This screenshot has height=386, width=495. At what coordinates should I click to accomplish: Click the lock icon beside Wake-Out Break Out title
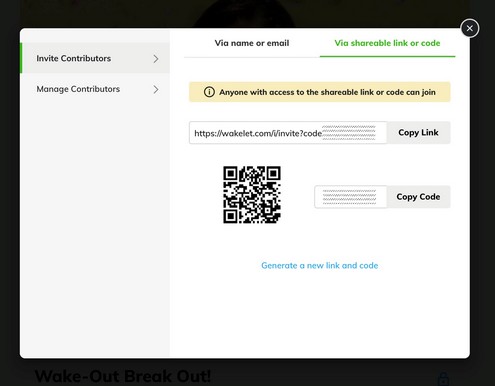pyautogui.click(x=443, y=379)
